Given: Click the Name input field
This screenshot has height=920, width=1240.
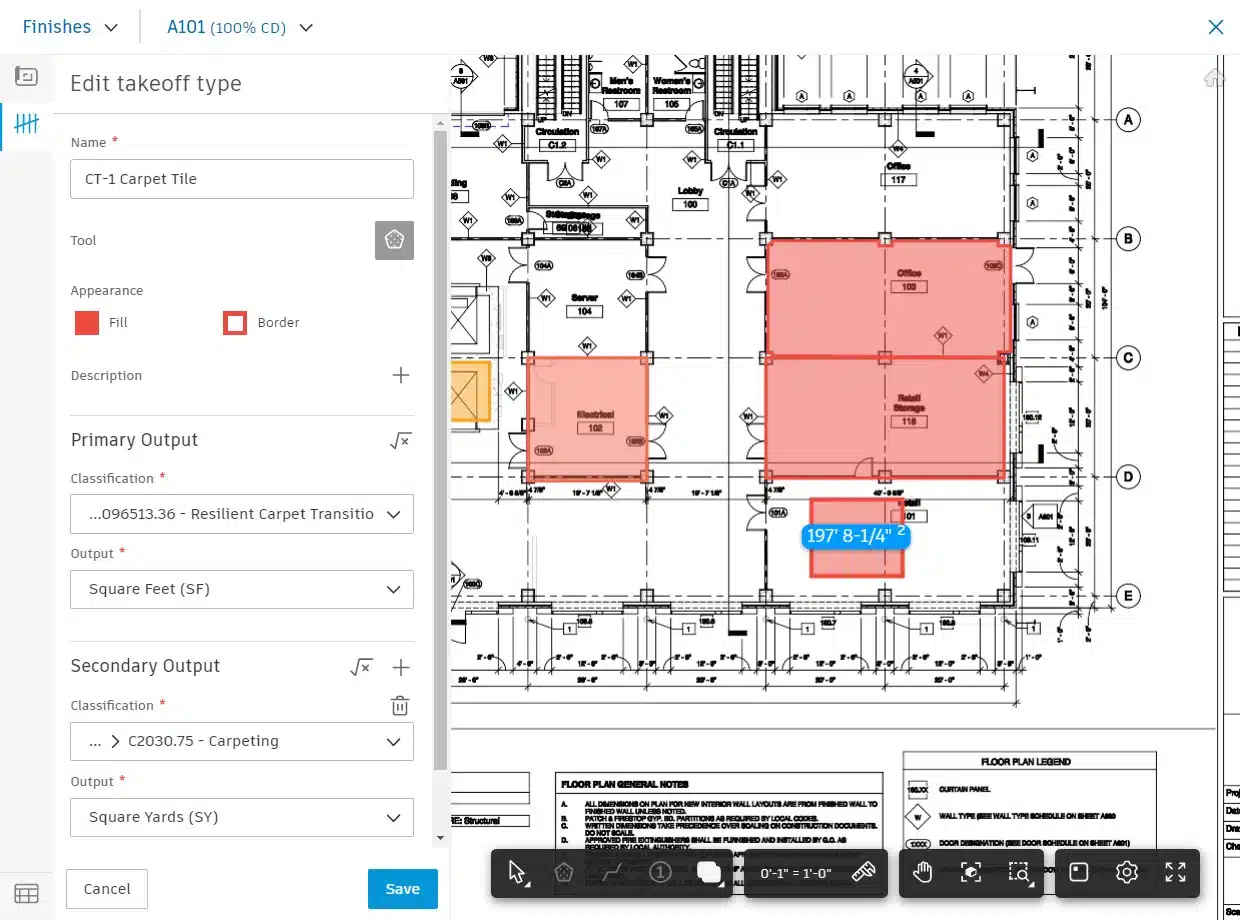Looking at the screenshot, I should coord(241,178).
